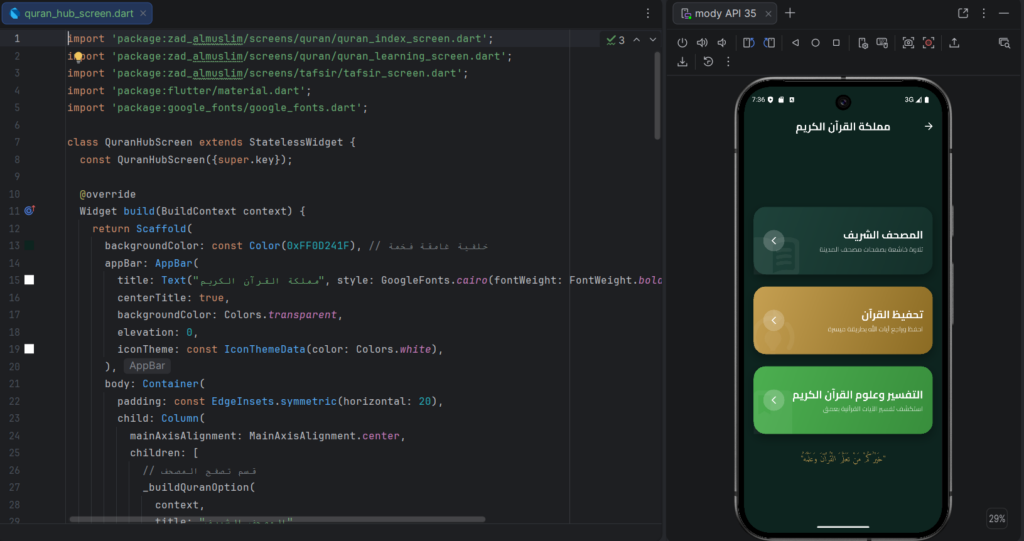
Task: Start emulator screen recording
Action: pos(929,43)
